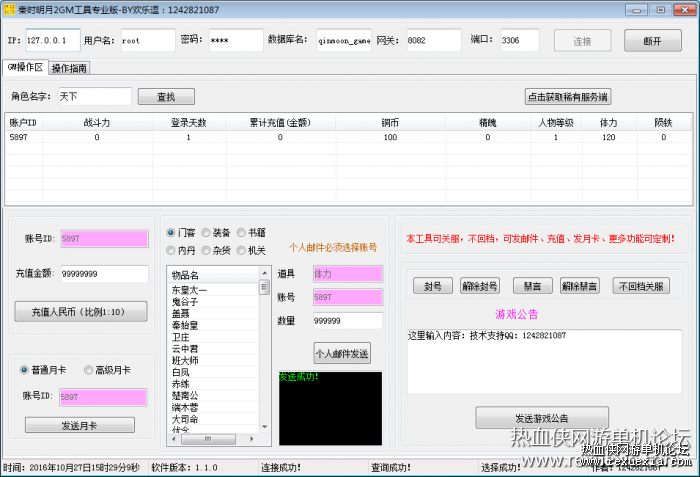Click item list horizontal scrollbar thumb
The width and height of the screenshot is (700, 477).
[208, 439]
